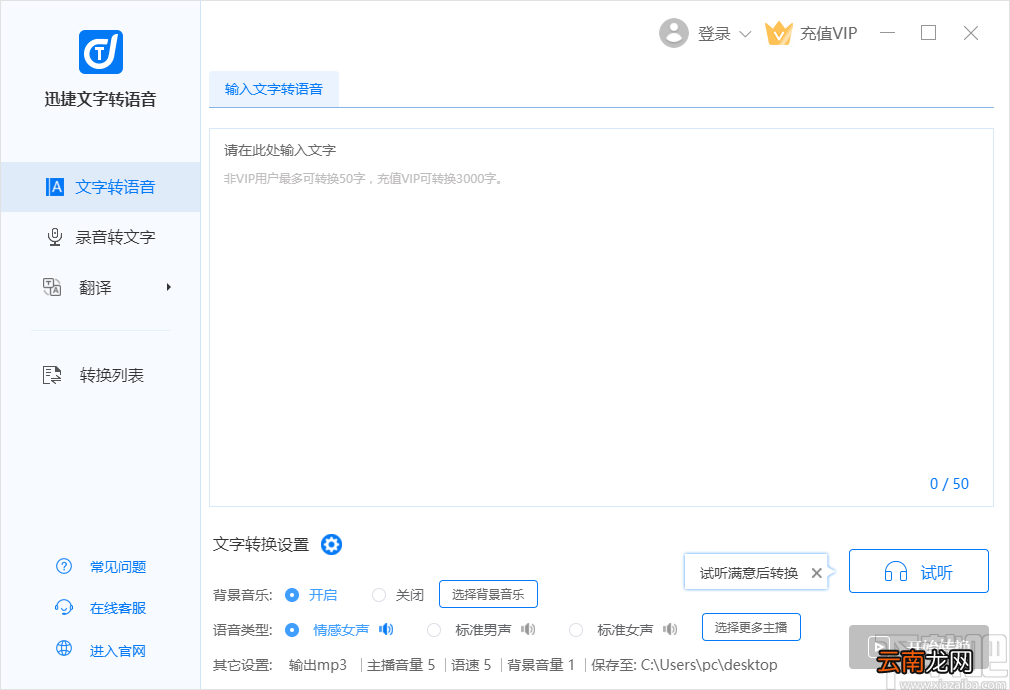Image resolution: width=1010 pixels, height=690 pixels.
Task: Preview 标准女声 voice speaker icon
Action: coord(670,629)
